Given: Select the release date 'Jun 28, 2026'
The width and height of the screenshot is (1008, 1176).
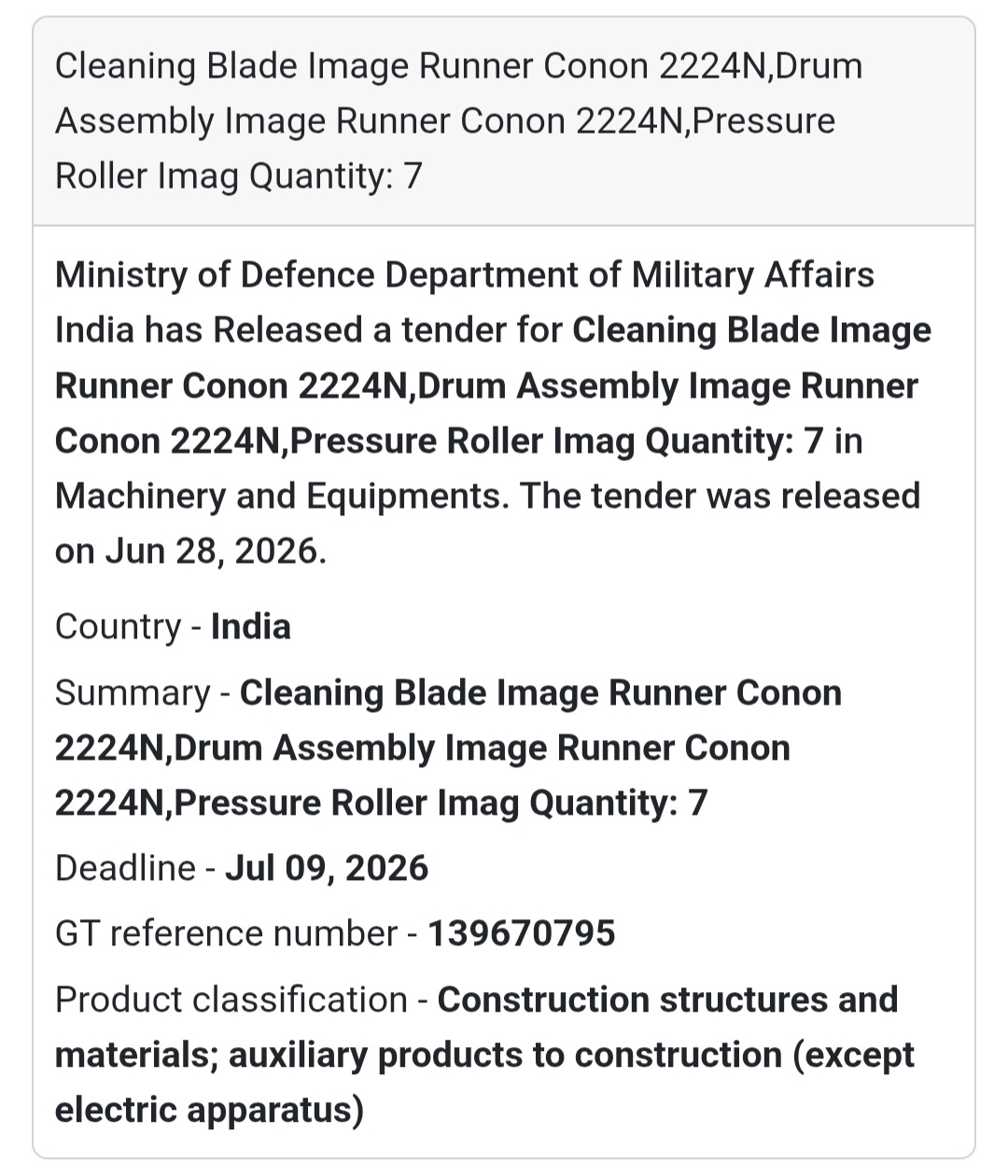Looking at the screenshot, I should pos(216,551).
